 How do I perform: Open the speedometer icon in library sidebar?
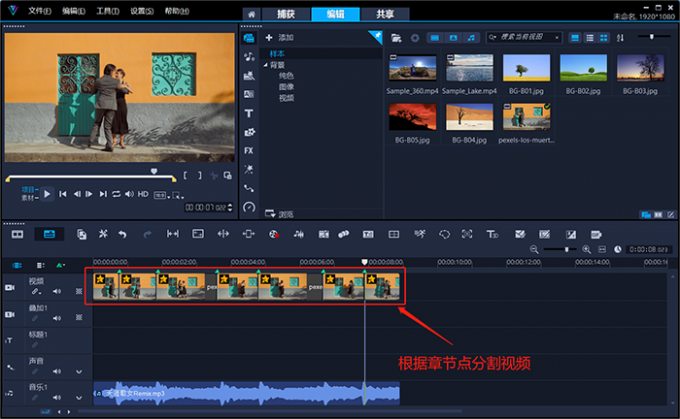(249, 207)
